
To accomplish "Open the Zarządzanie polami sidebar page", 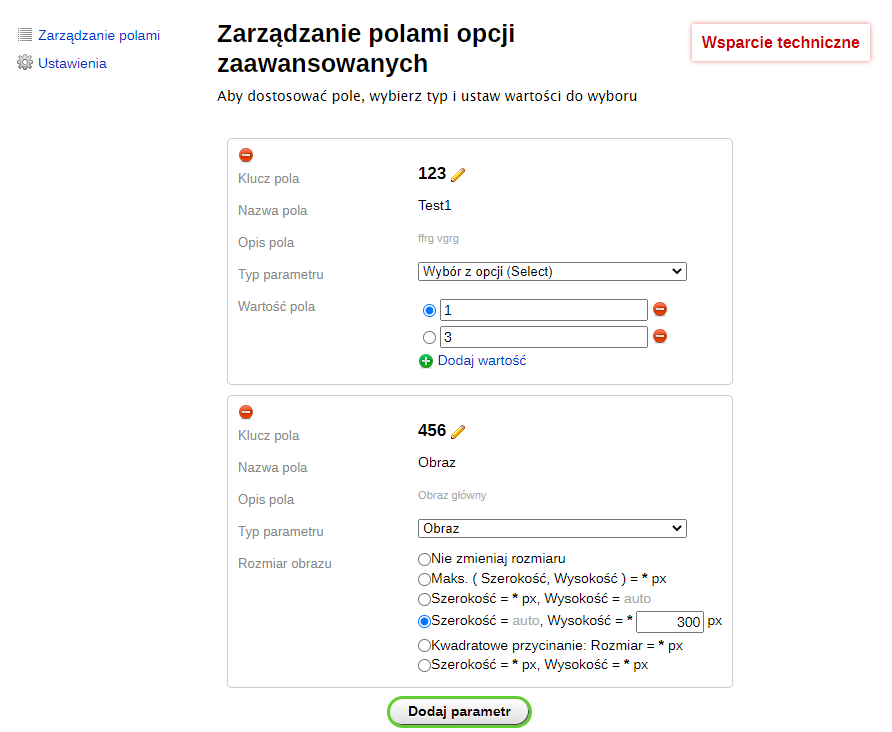I will coord(97,34).
